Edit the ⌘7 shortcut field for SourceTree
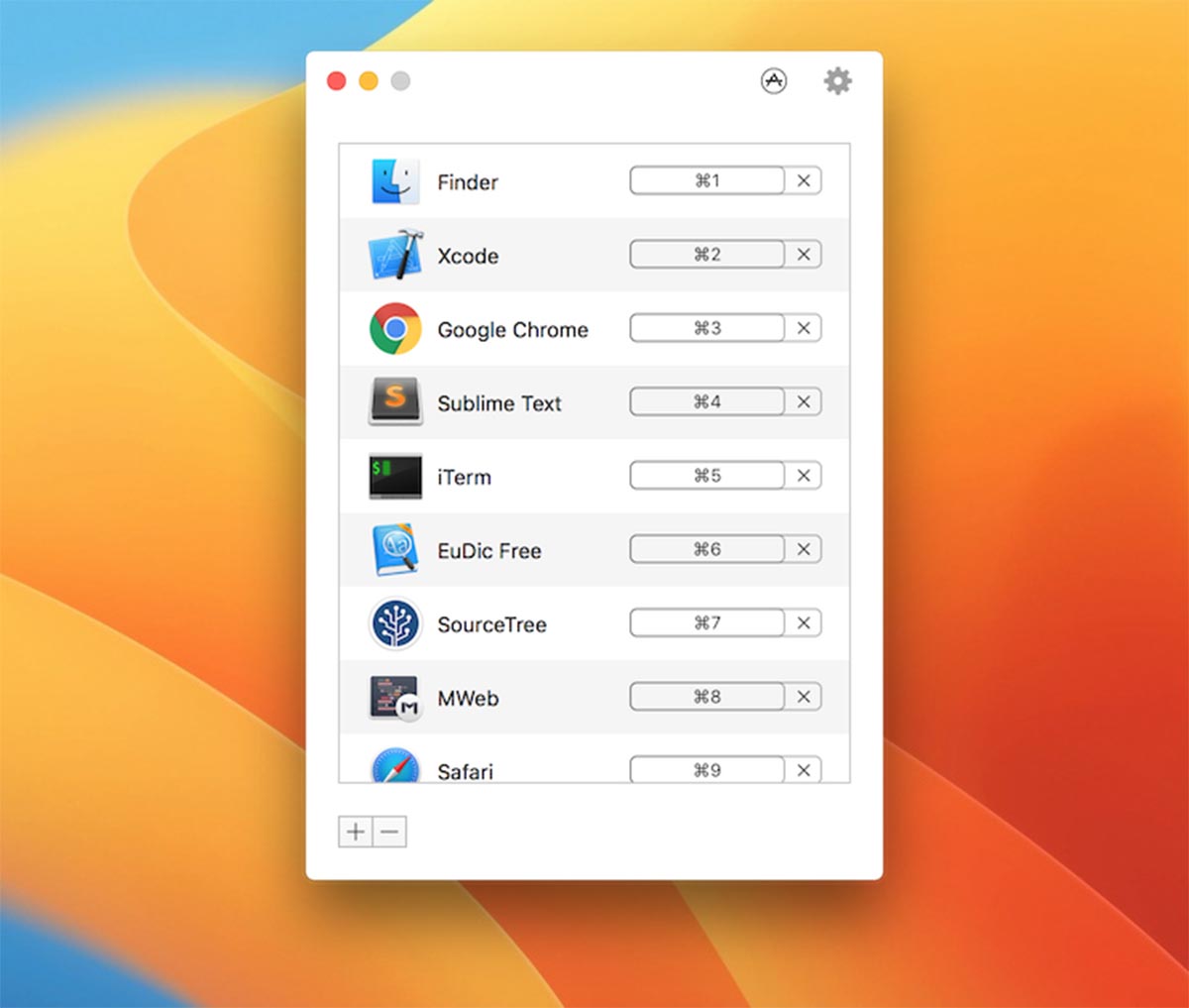 [x=707, y=622]
